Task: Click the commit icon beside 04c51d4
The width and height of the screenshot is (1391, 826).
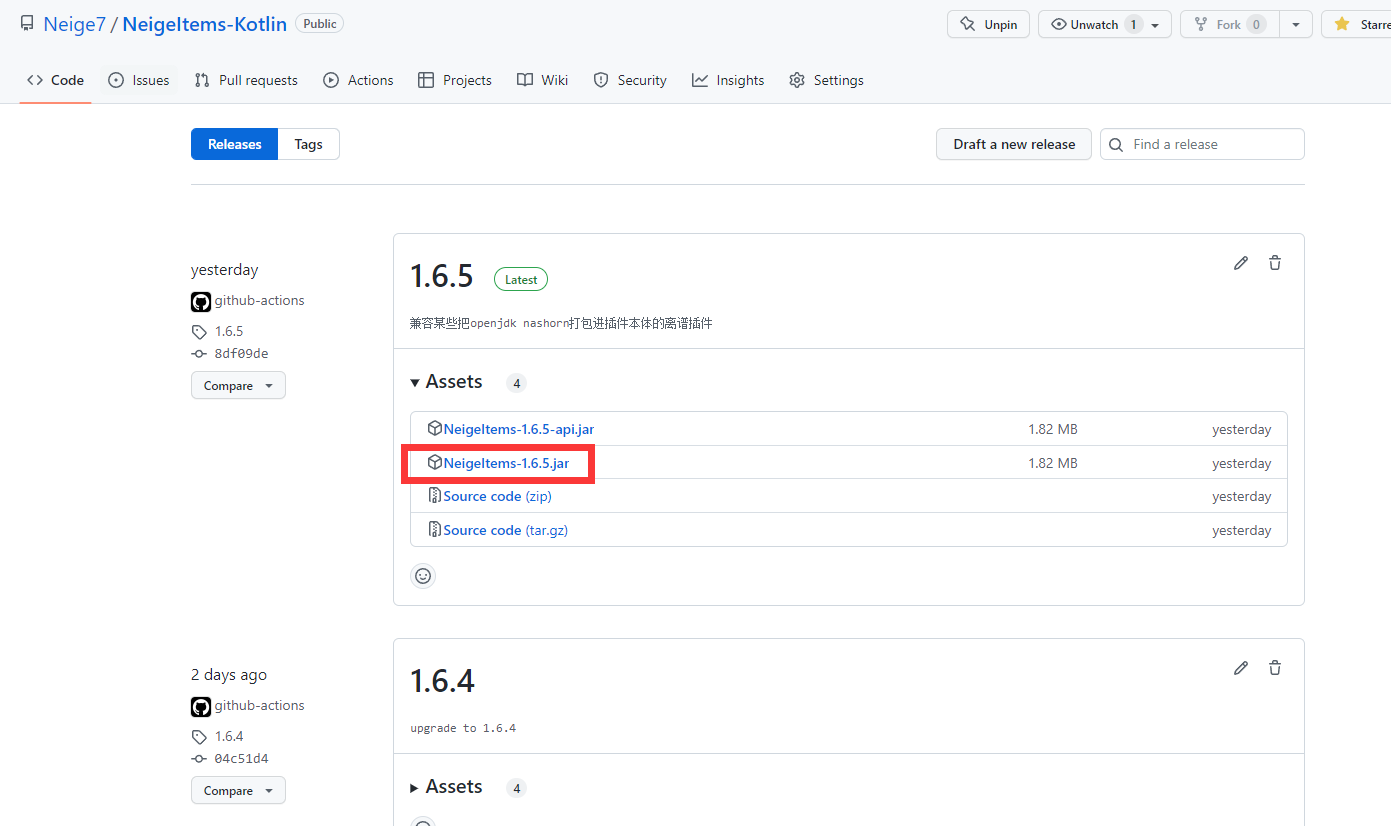Action: point(199,758)
